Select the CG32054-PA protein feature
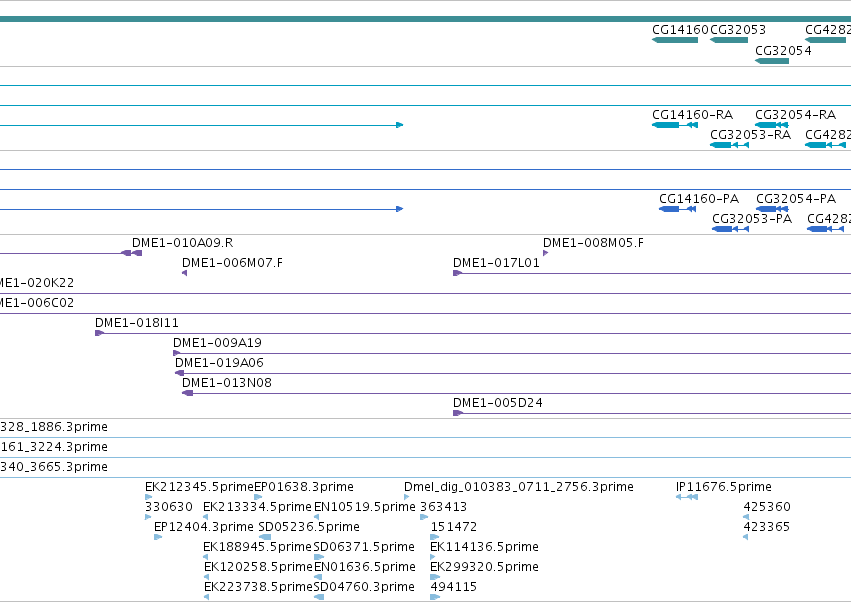This screenshot has width=851, height=602. 772,209
